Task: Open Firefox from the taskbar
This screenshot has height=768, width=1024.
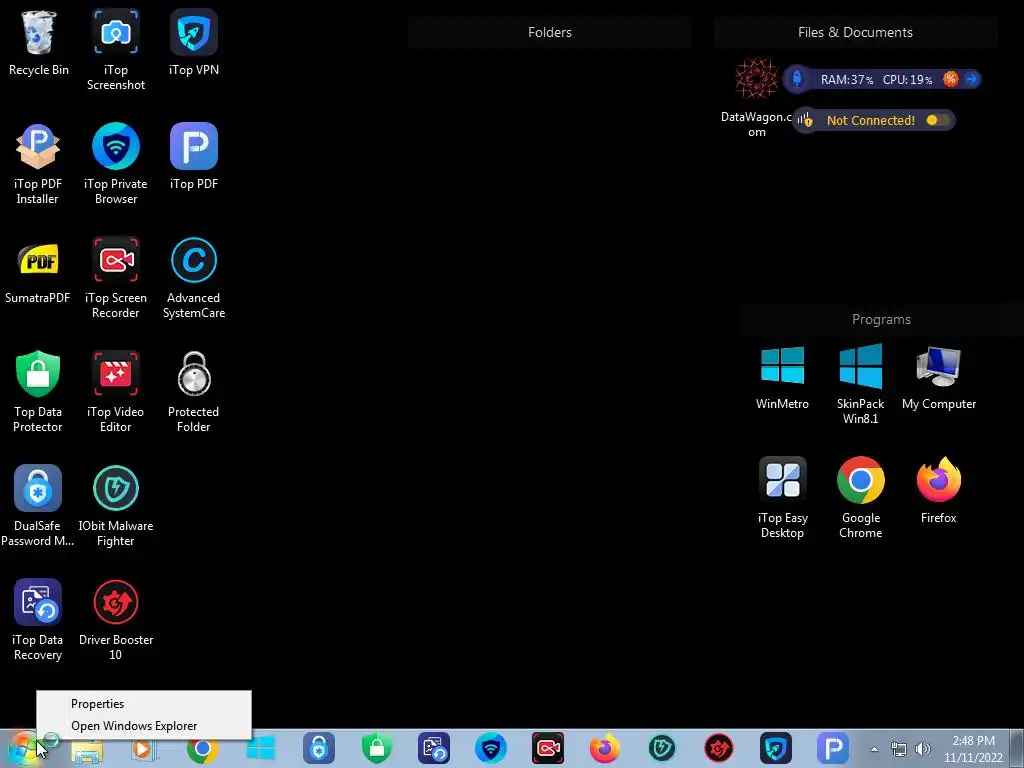Action: (x=605, y=748)
